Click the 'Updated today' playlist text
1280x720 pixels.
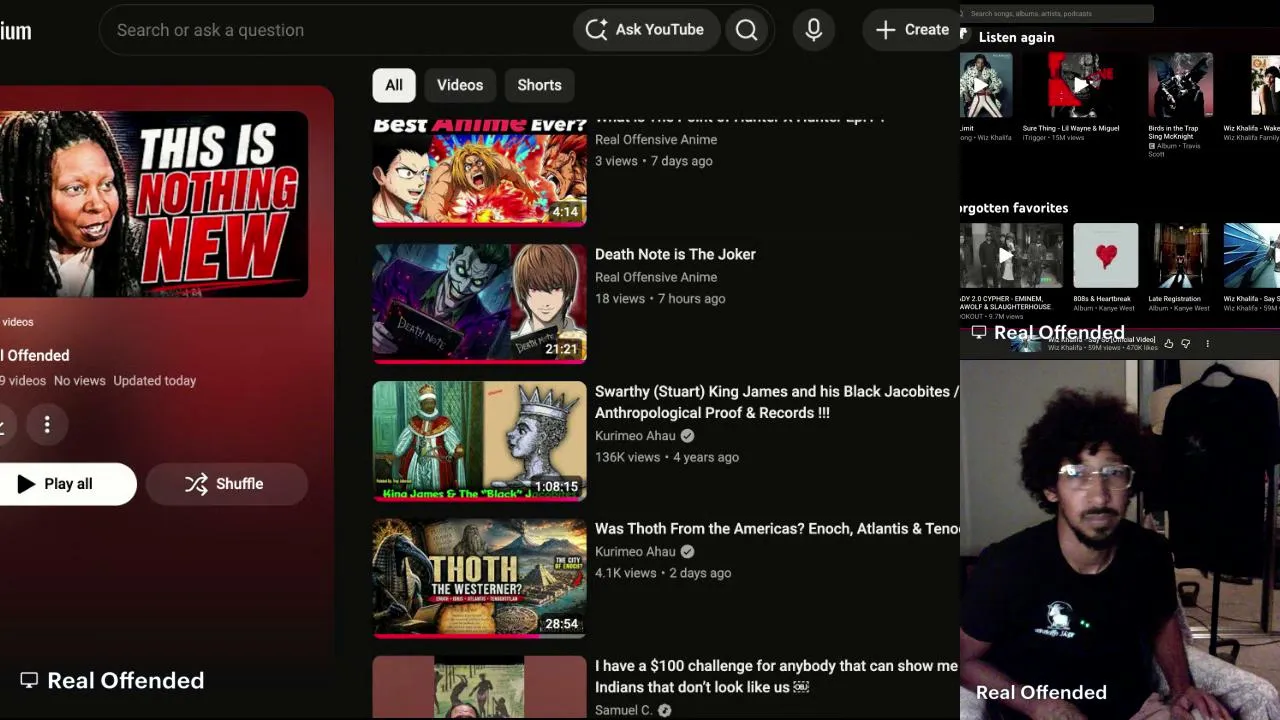pos(154,380)
